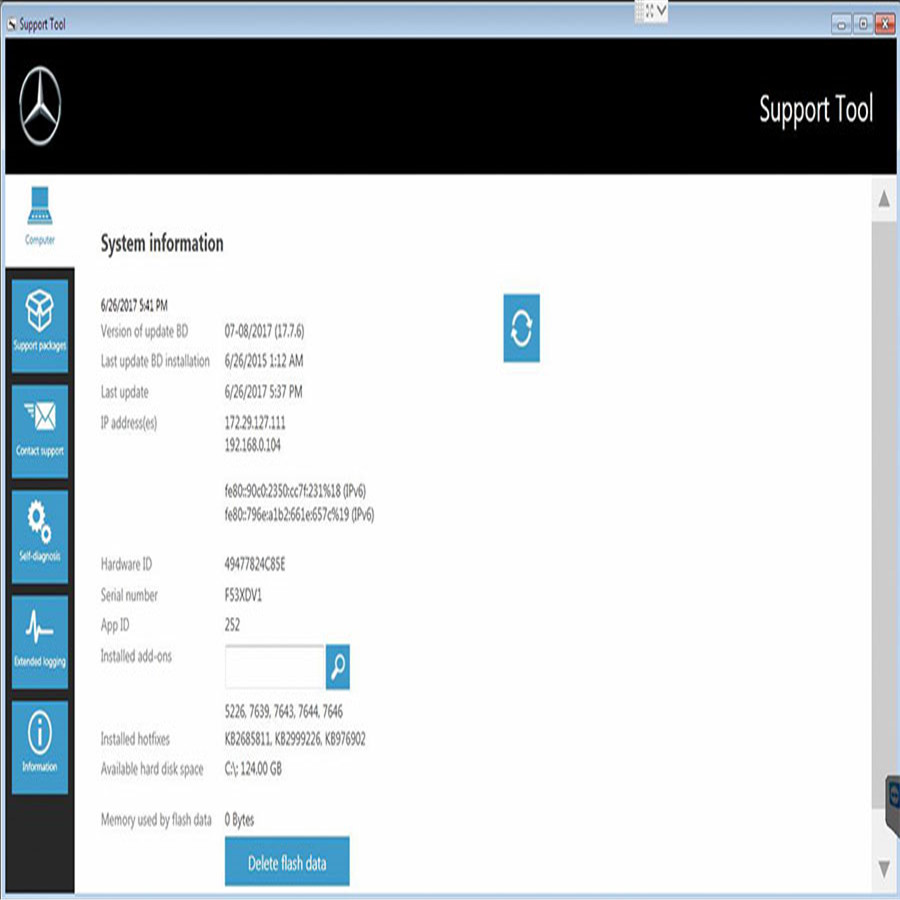900x900 pixels.
Task: Focus the Installed add-ons search field
Action: click(x=275, y=668)
